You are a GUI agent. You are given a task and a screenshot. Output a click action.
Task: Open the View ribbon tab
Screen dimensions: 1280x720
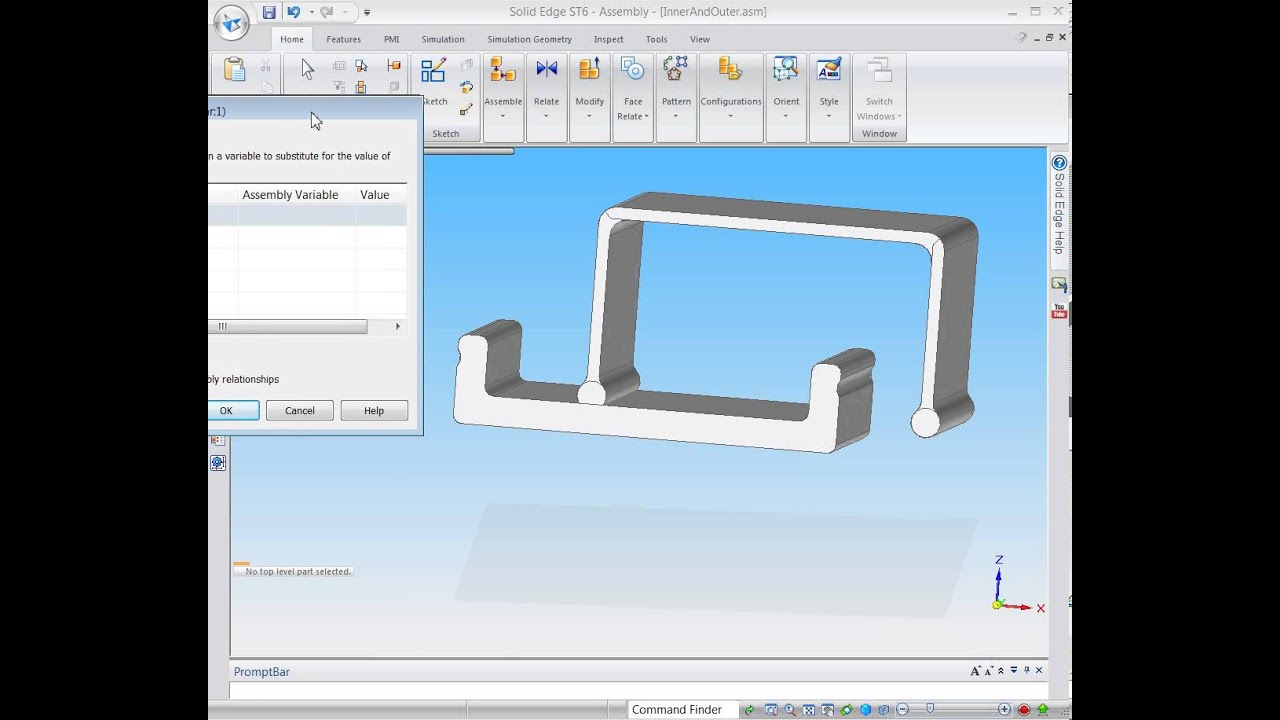(x=700, y=39)
